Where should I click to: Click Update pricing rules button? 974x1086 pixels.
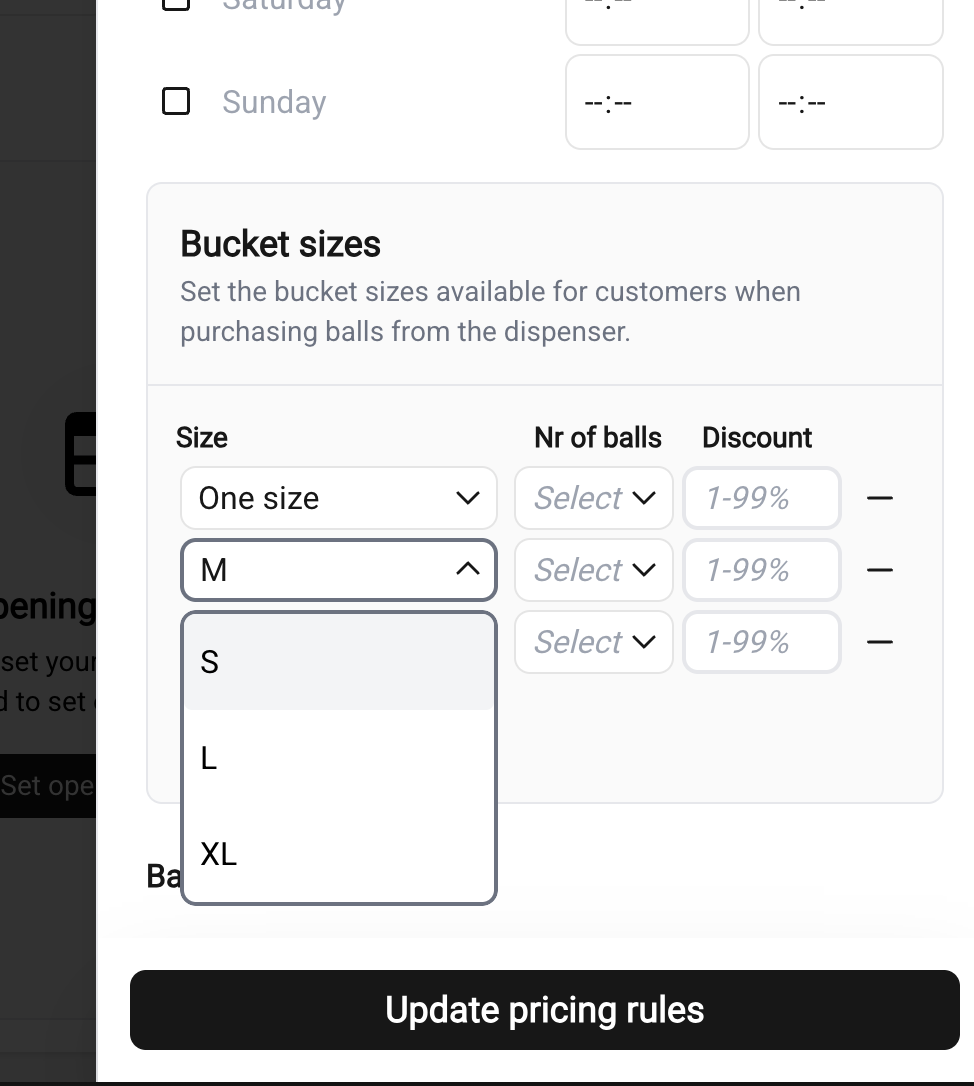coord(544,1010)
